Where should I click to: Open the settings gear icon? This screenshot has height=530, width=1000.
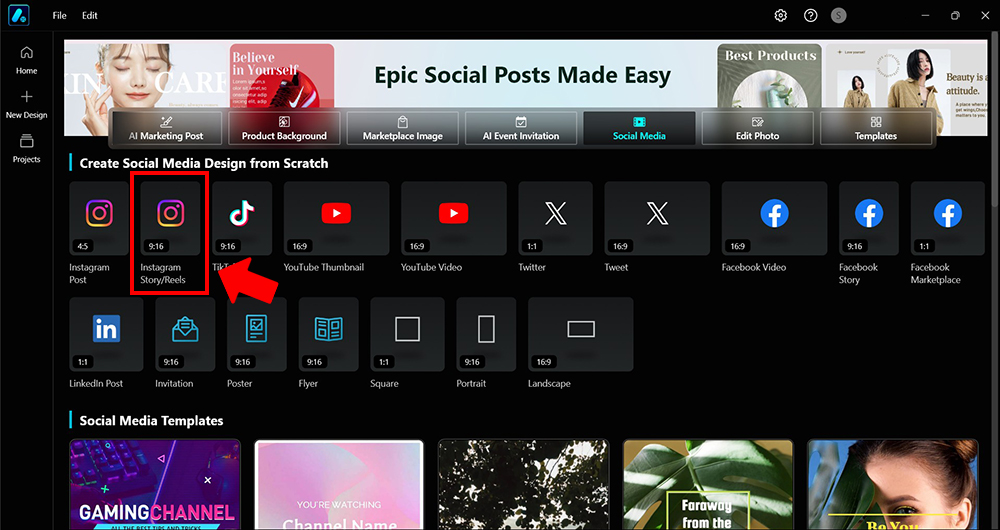pyautogui.click(x=781, y=15)
